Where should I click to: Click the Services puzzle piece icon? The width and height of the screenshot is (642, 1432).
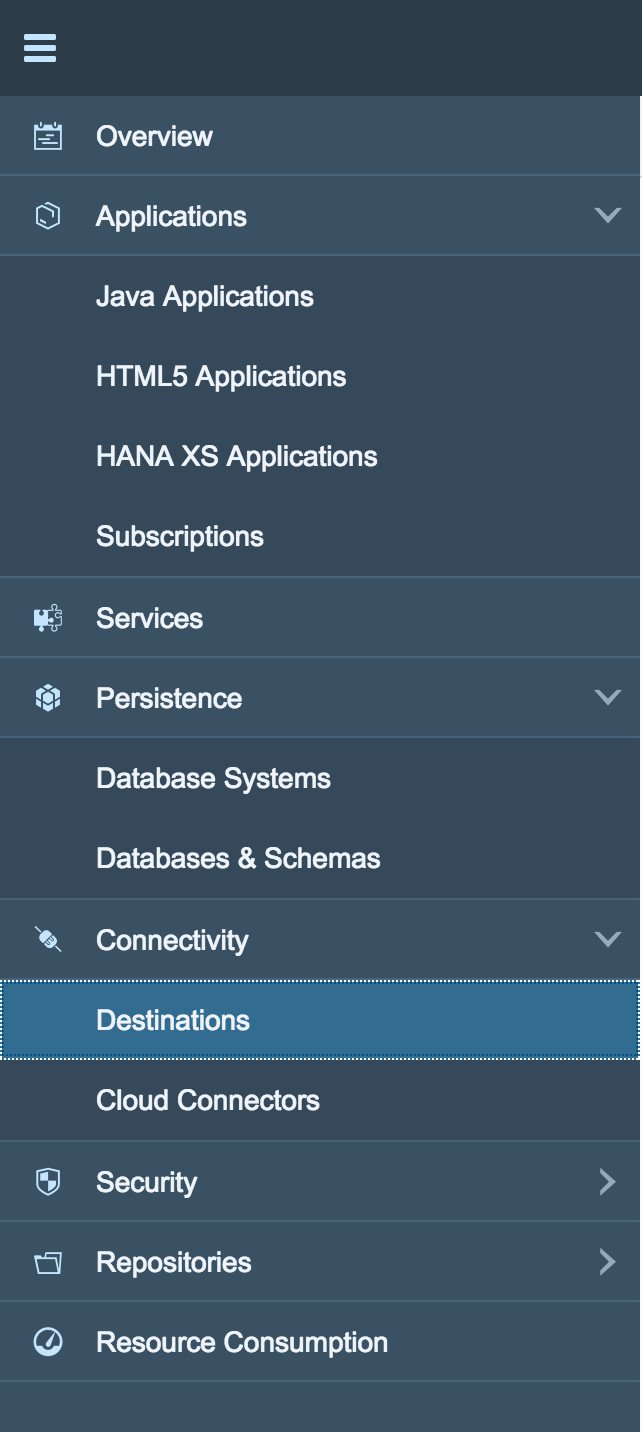[x=48, y=618]
